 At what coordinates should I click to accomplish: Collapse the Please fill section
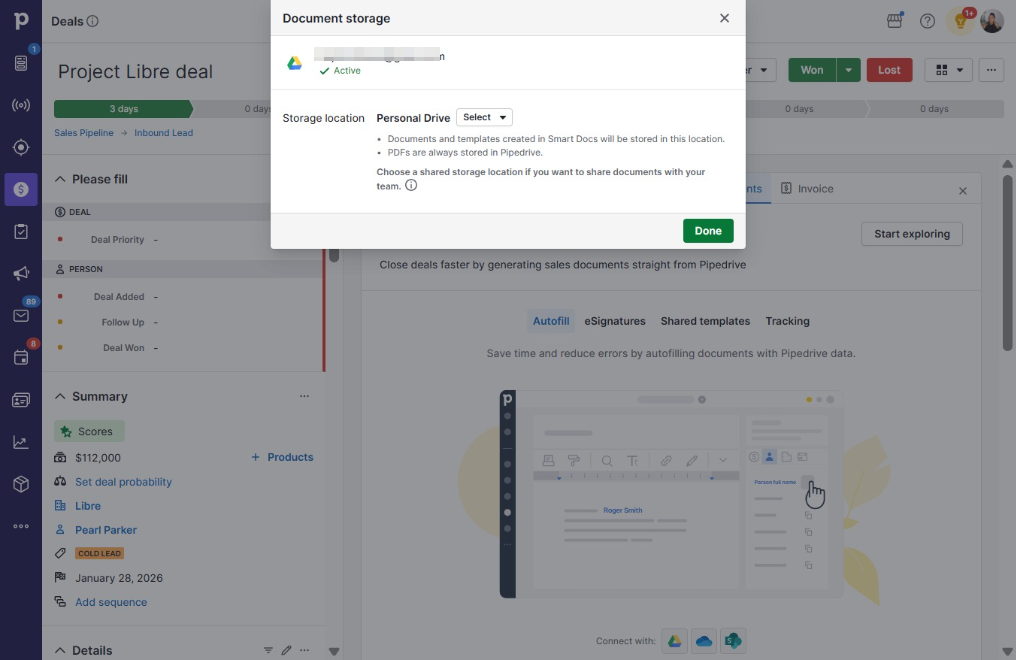click(60, 179)
